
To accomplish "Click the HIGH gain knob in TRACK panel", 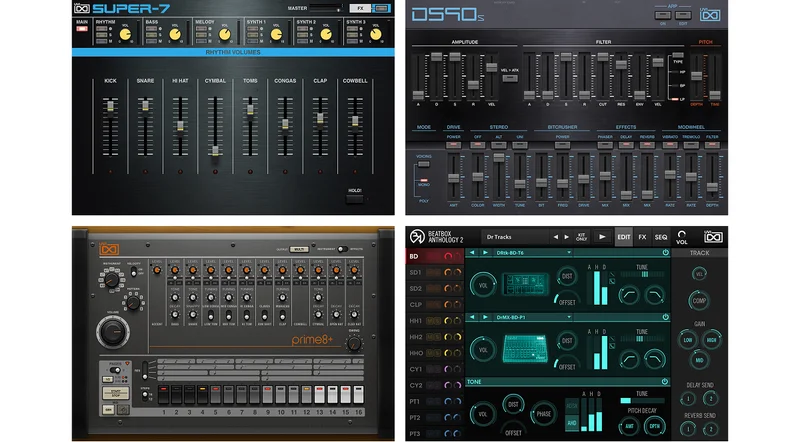I will (x=711, y=339).
